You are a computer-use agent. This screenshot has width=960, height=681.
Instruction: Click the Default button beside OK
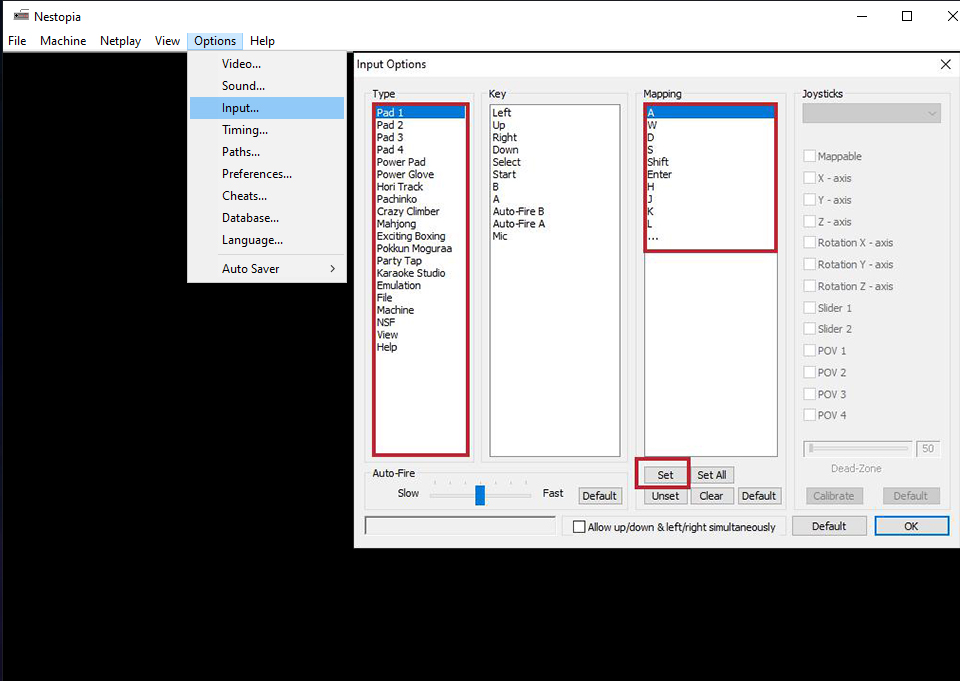pyautogui.click(x=829, y=526)
